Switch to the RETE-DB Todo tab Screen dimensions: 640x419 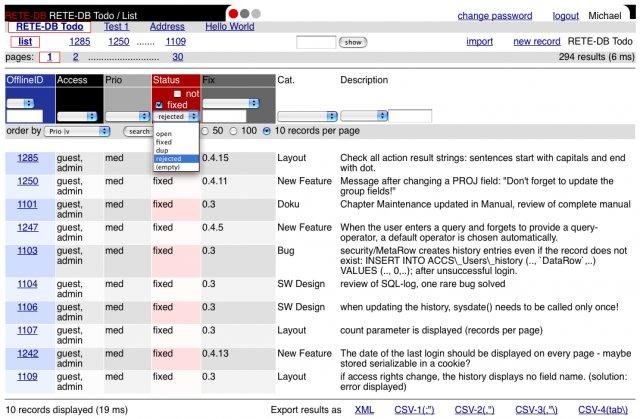coord(49,27)
